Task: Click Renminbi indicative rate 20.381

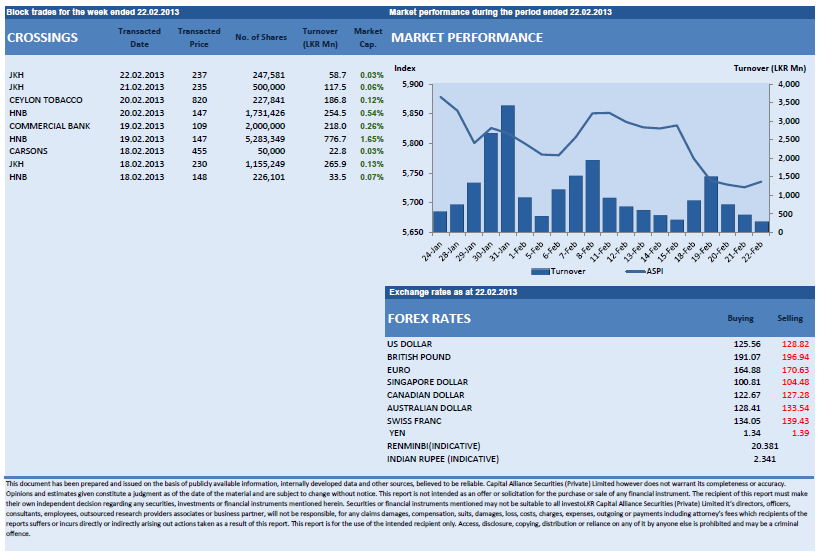Action: (765, 446)
